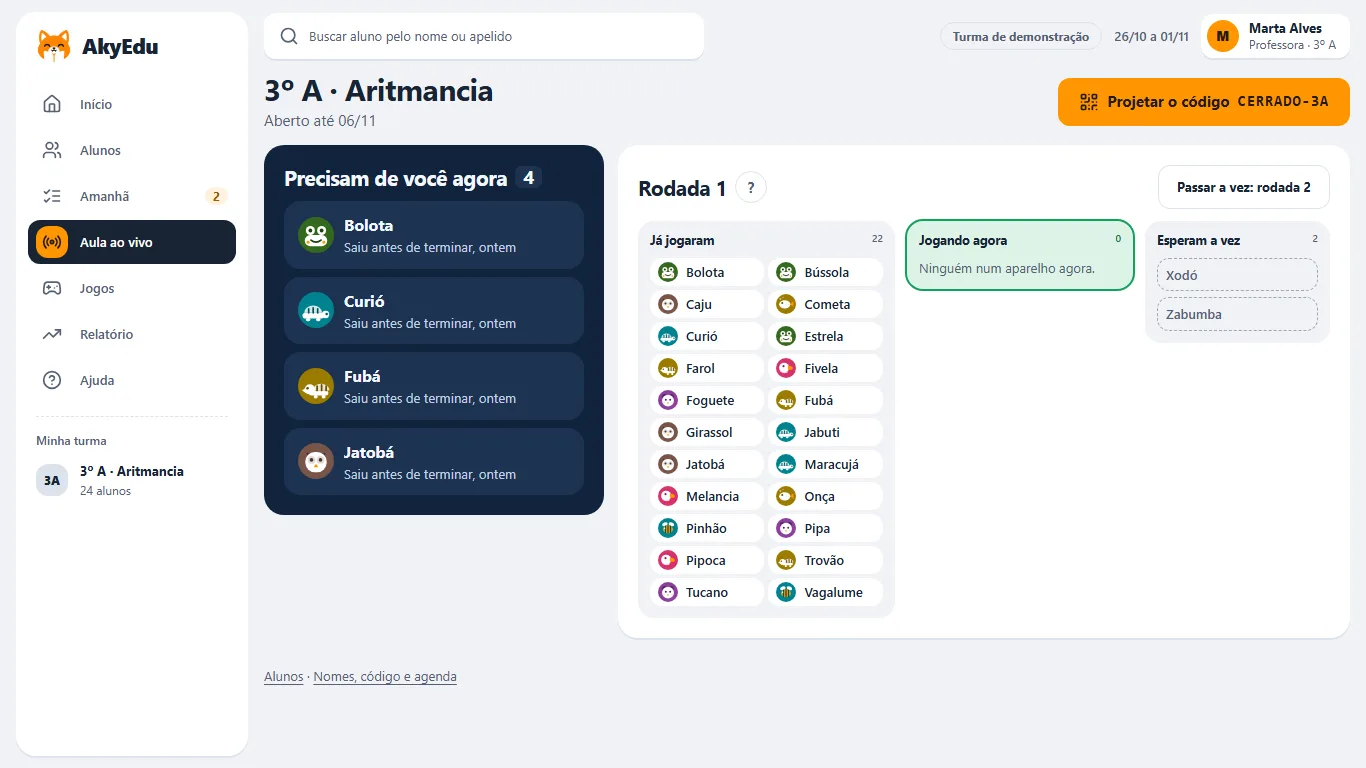
Task: Click the AkyEdu fox logo
Action: (x=54, y=46)
